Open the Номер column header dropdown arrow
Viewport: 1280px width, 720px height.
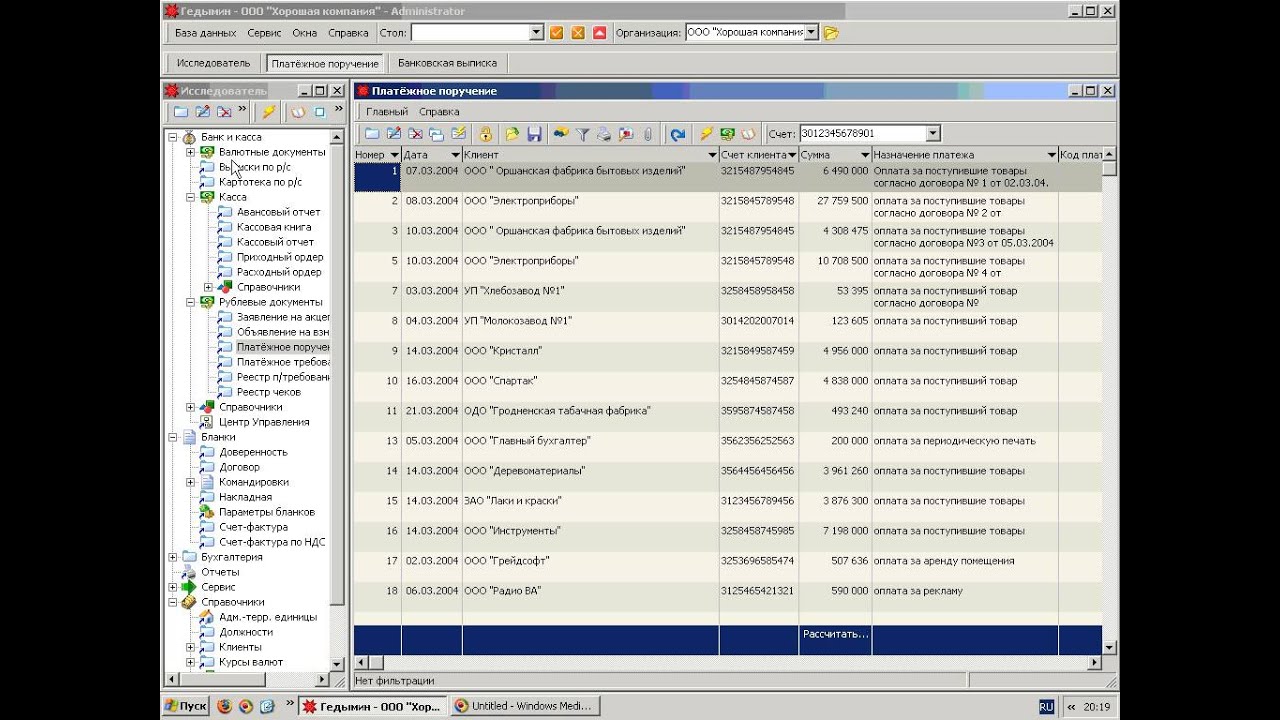click(x=394, y=155)
